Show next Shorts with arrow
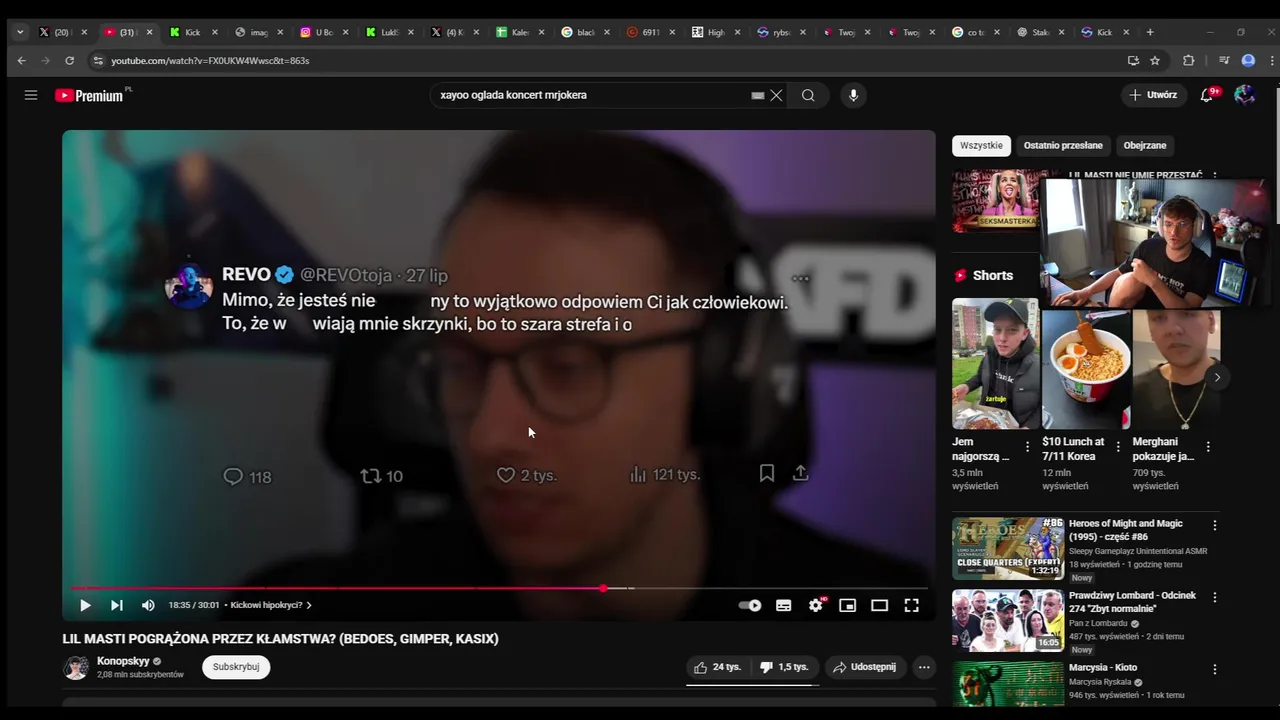Viewport: 1280px width, 720px height. 1217,377
